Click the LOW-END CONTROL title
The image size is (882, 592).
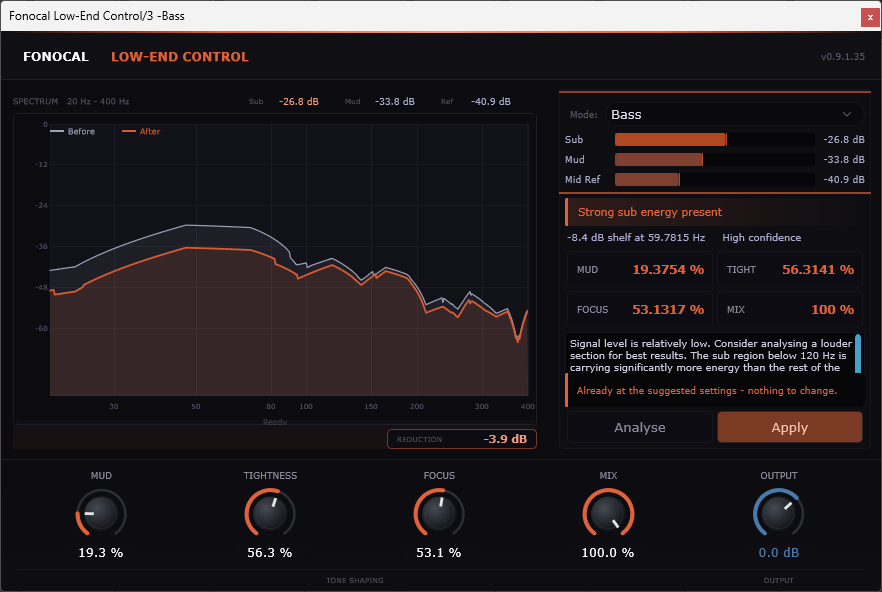click(179, 57)
